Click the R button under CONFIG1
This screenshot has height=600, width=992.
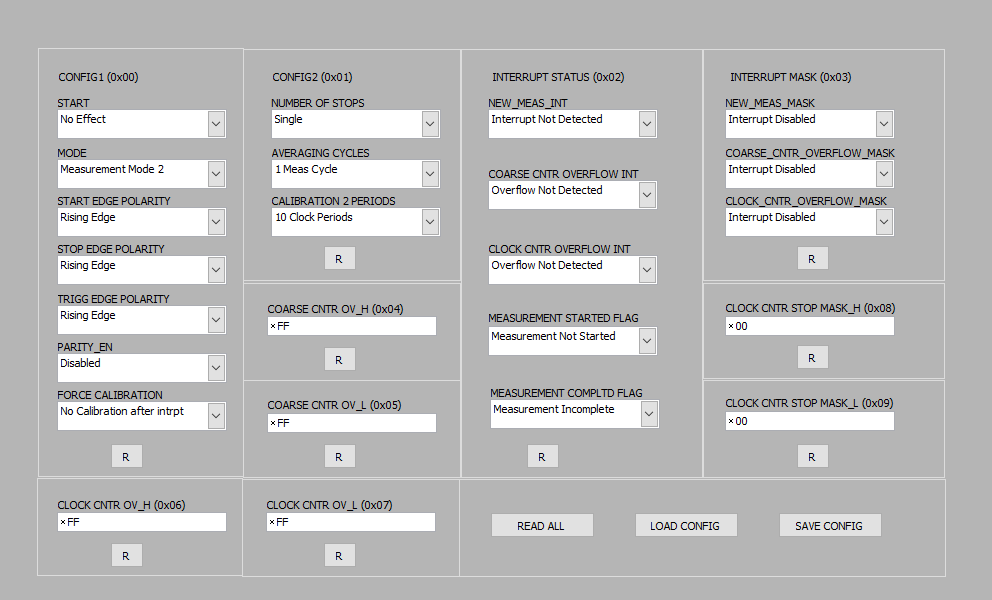126,457
